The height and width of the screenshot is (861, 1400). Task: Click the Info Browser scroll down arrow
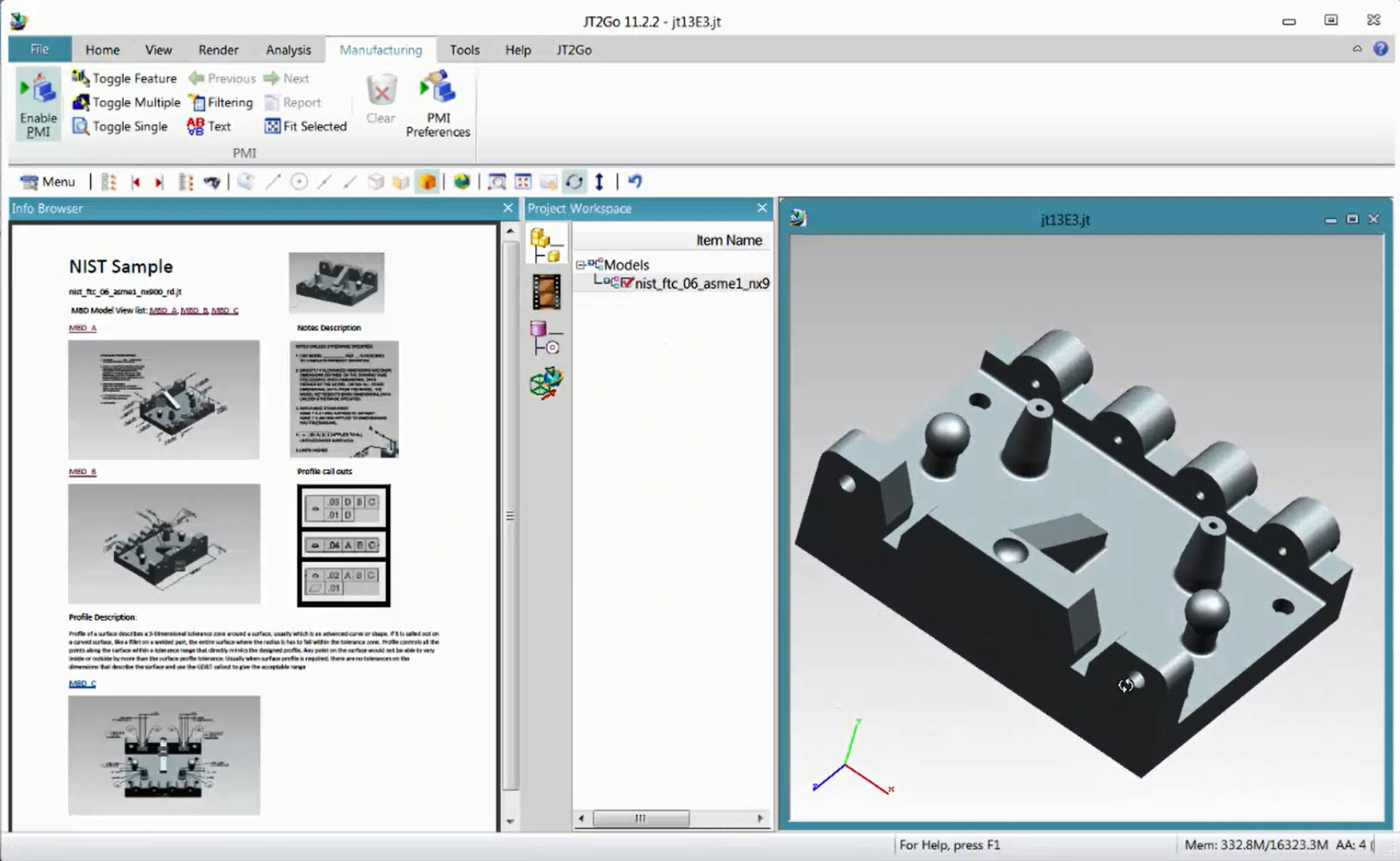511,821
